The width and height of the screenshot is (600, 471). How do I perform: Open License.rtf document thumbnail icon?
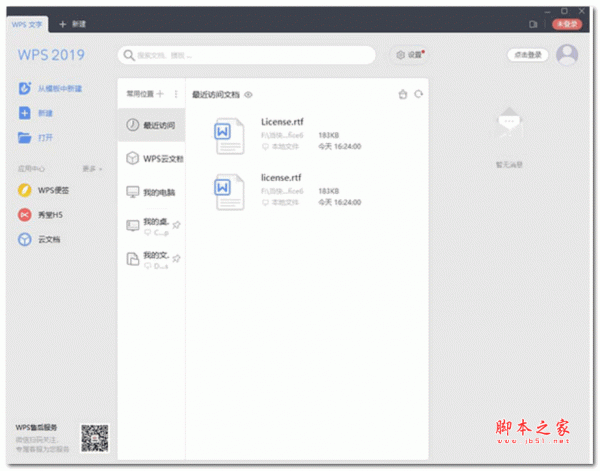point(229,136)
